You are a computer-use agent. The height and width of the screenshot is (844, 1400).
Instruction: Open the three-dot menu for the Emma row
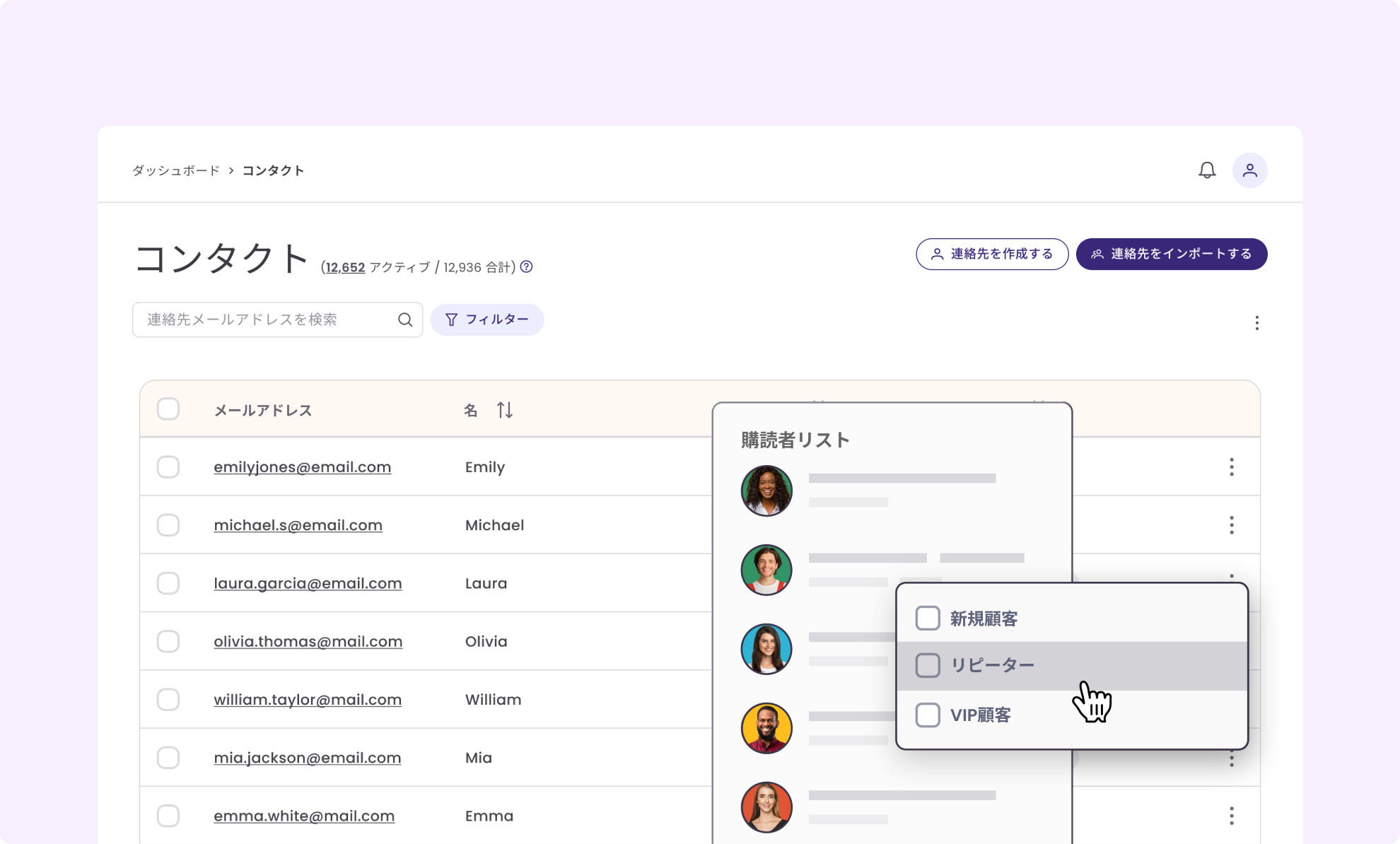point(1231,816)
